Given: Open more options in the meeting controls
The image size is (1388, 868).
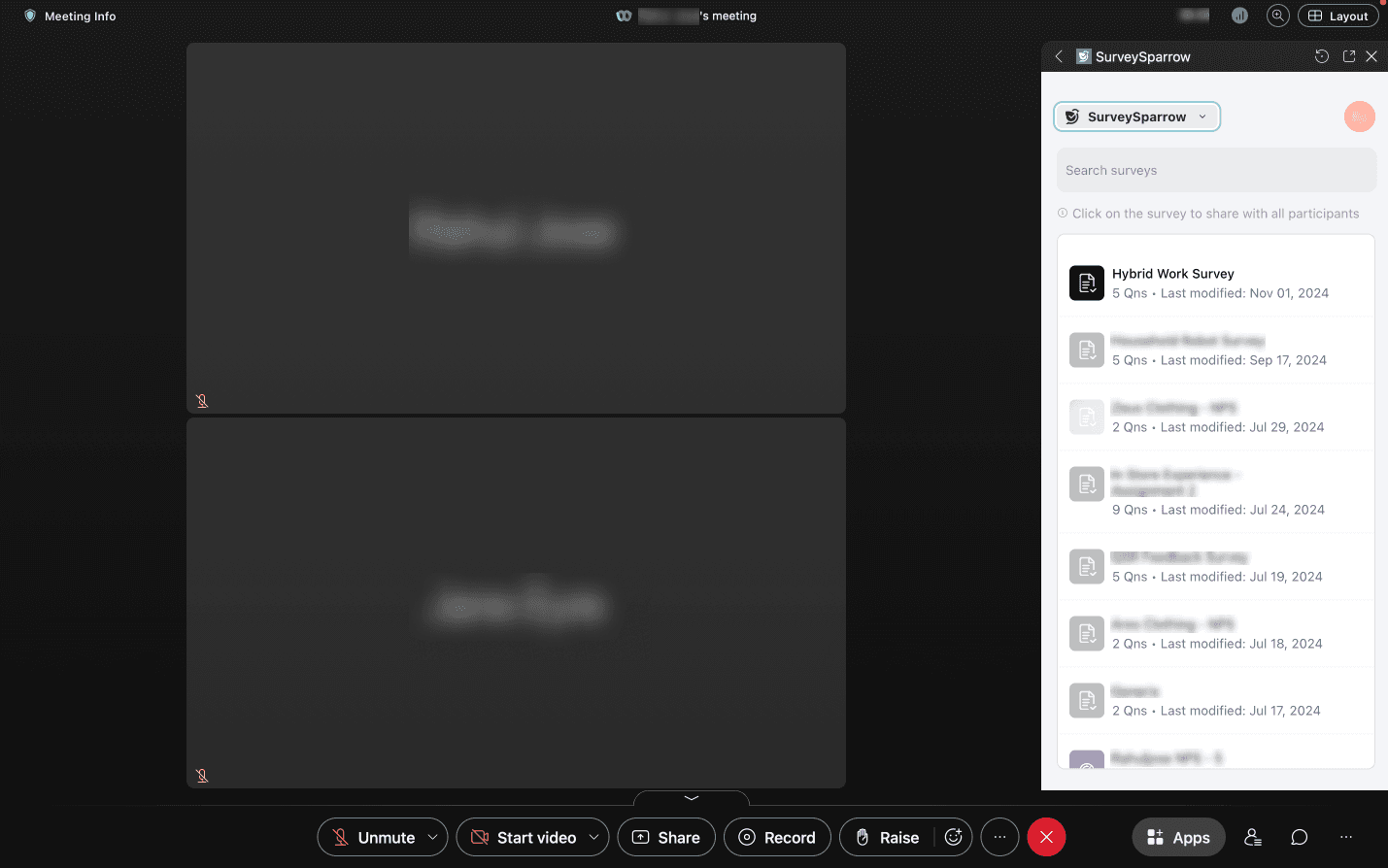Looking at the screenshot, I should pos(999,837).
